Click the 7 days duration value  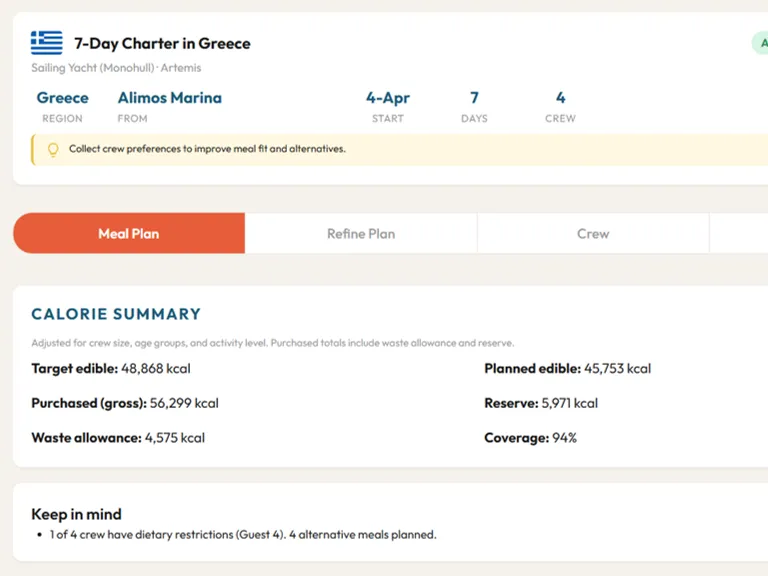474,98
